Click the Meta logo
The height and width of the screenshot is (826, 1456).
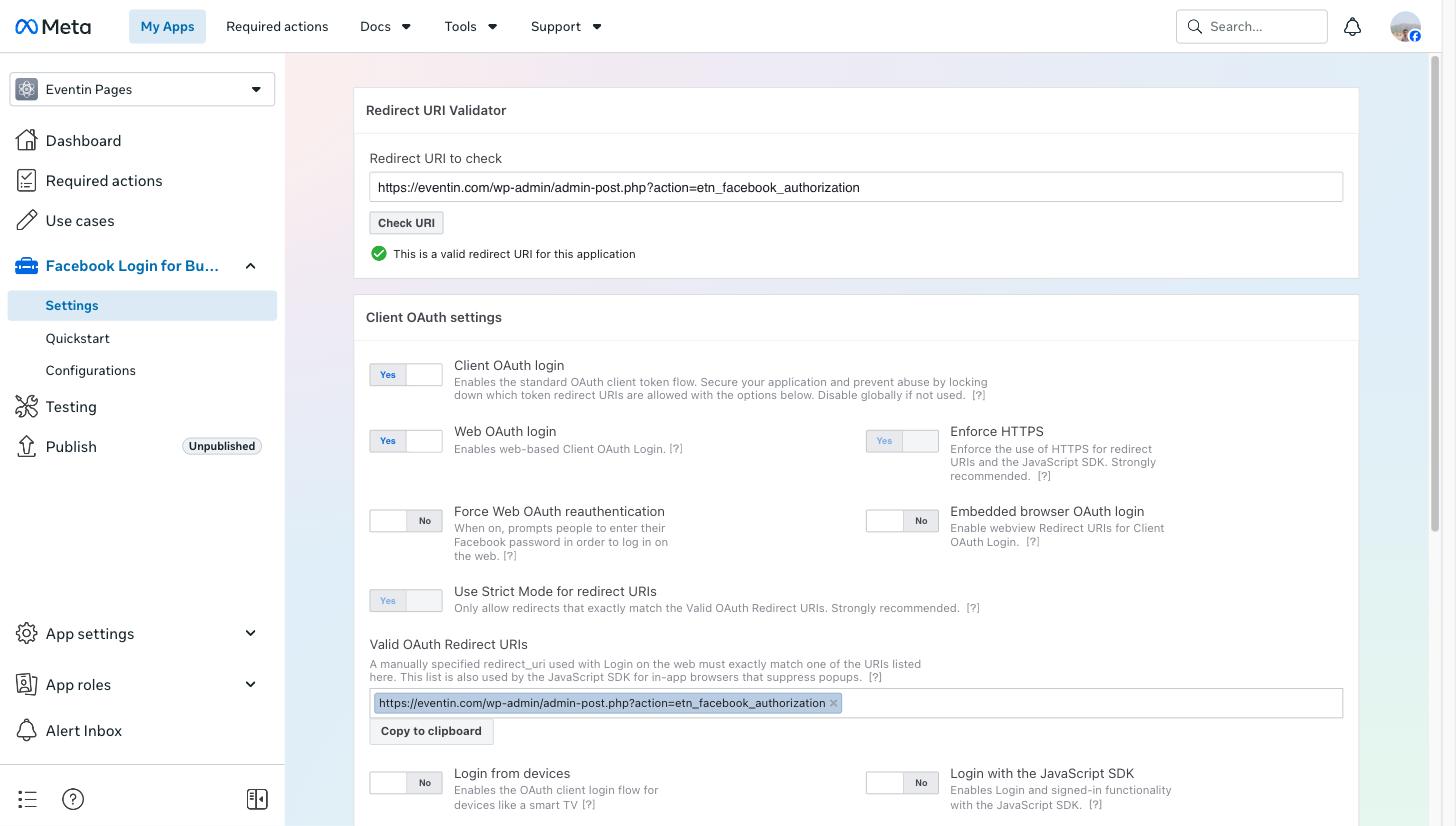53,27
